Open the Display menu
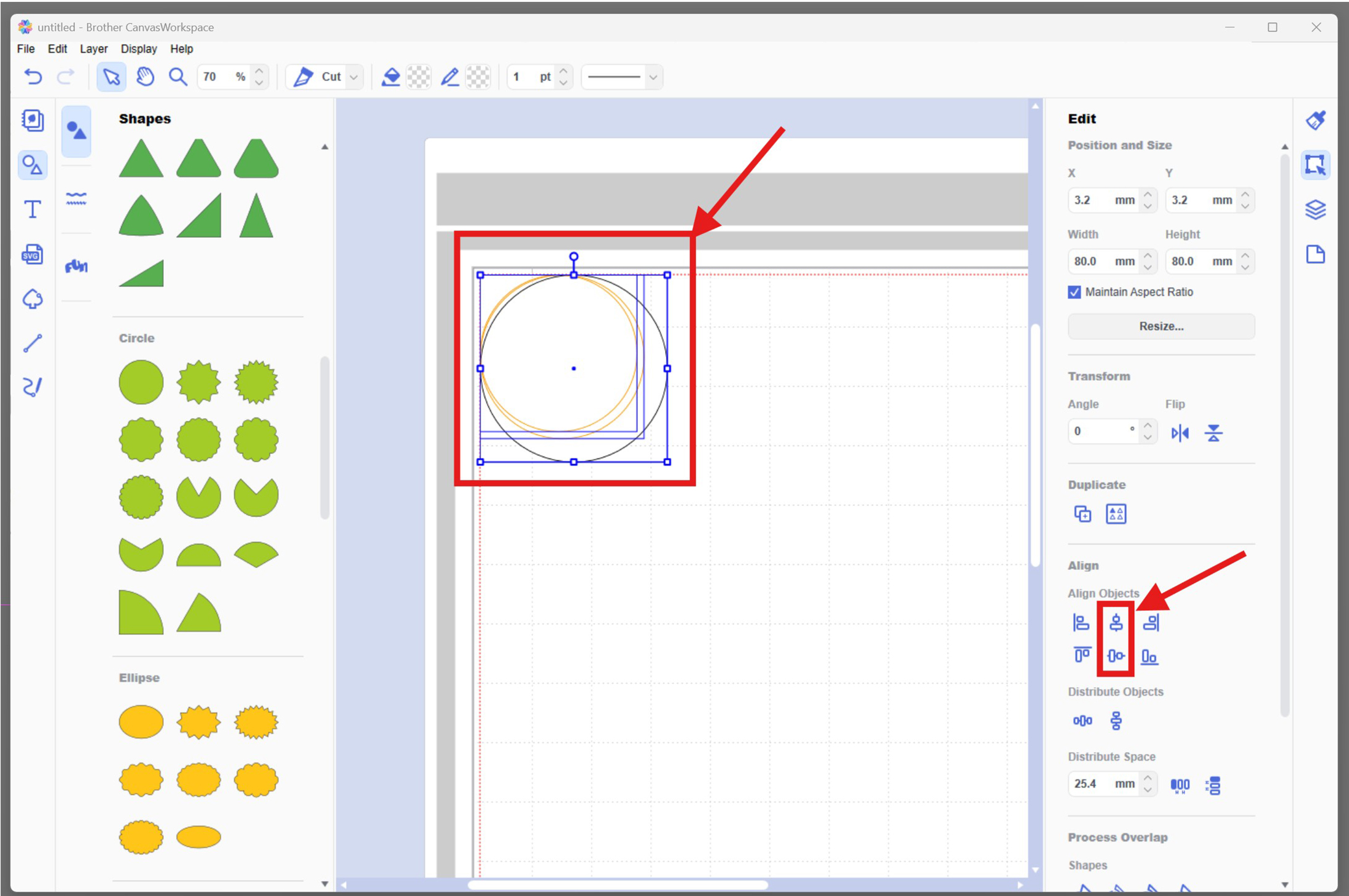 tap(139, 49)
